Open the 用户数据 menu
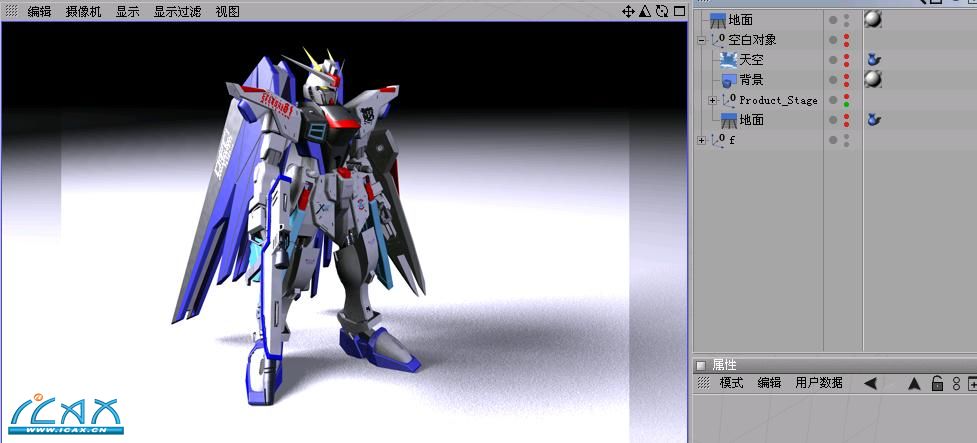Viewport: 977px width, 443px height. tap(819, 383)
